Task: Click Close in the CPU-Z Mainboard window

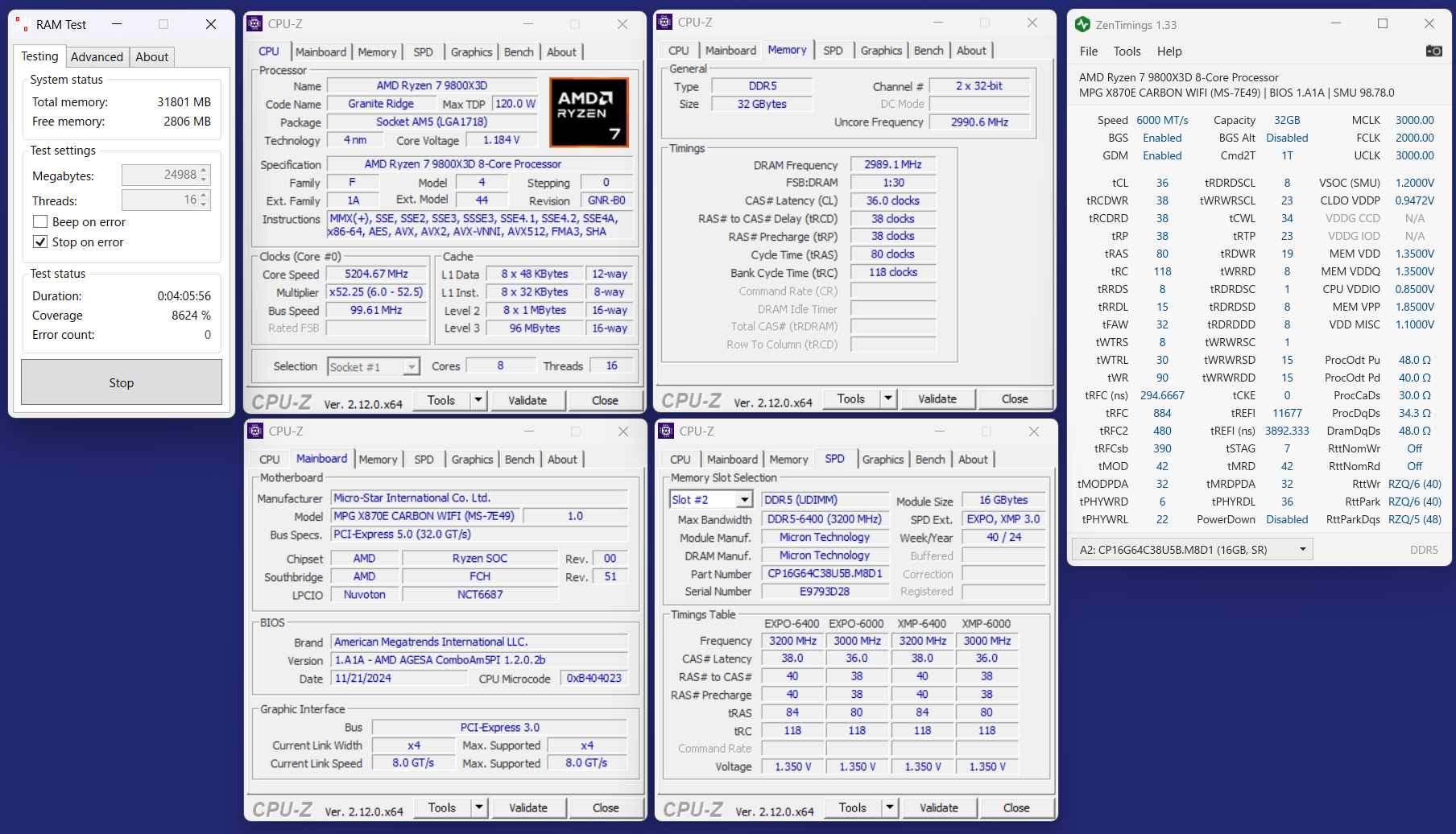Action: pos(606,807)
